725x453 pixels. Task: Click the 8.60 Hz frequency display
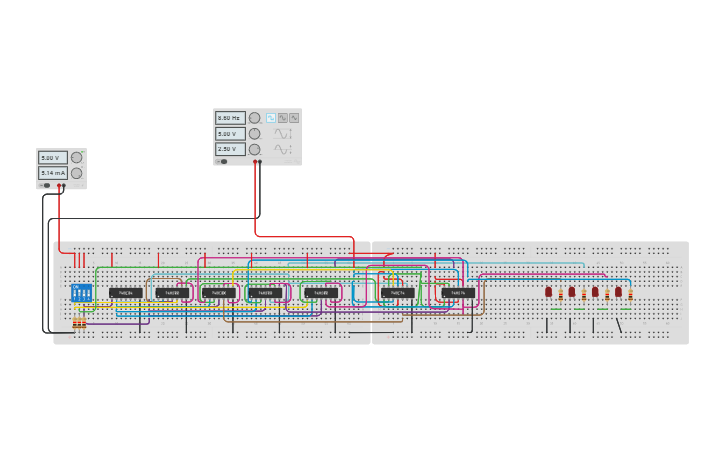point(230,117)
